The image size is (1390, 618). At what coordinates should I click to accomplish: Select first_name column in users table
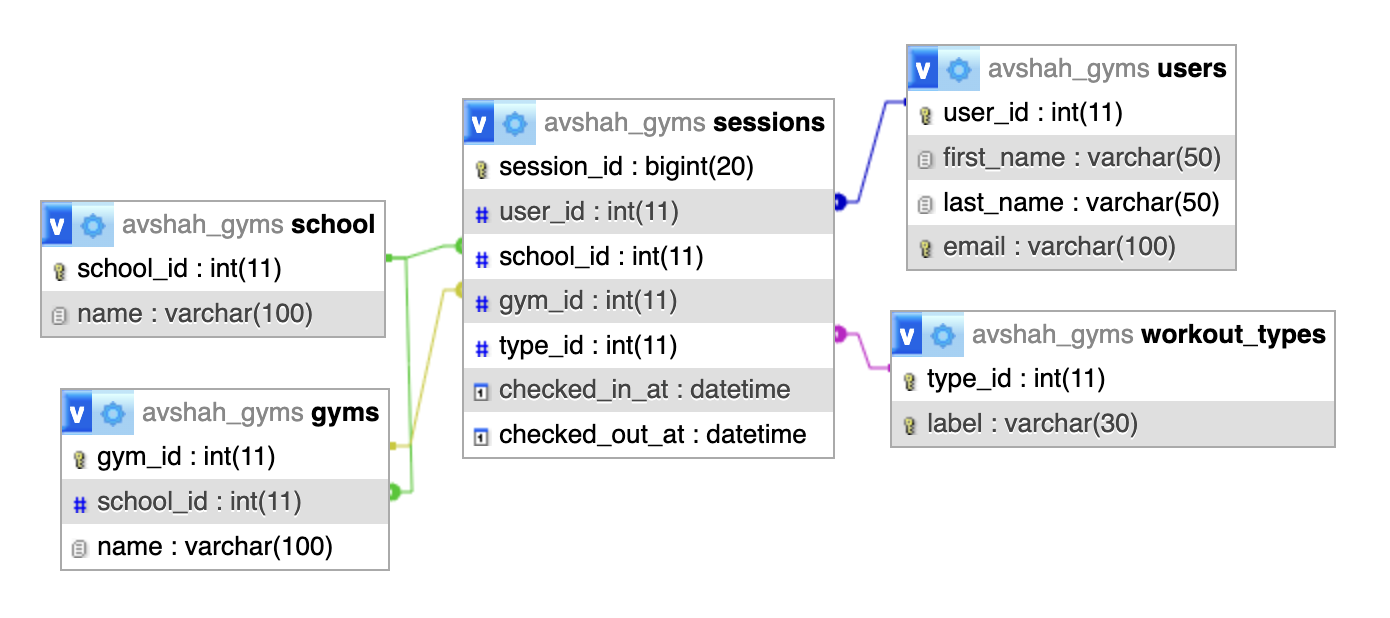1081,158
